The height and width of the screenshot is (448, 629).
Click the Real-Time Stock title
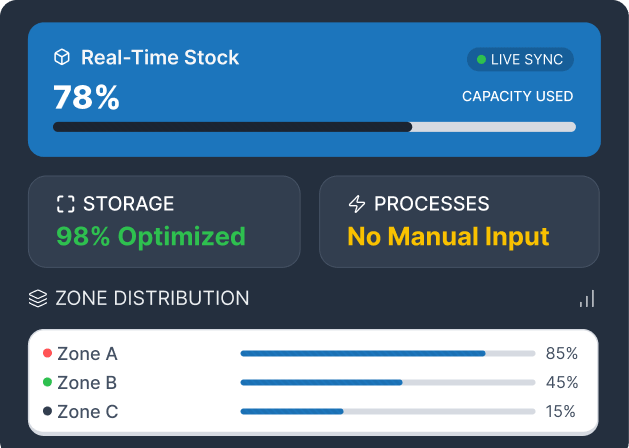(x=160, y=57)
